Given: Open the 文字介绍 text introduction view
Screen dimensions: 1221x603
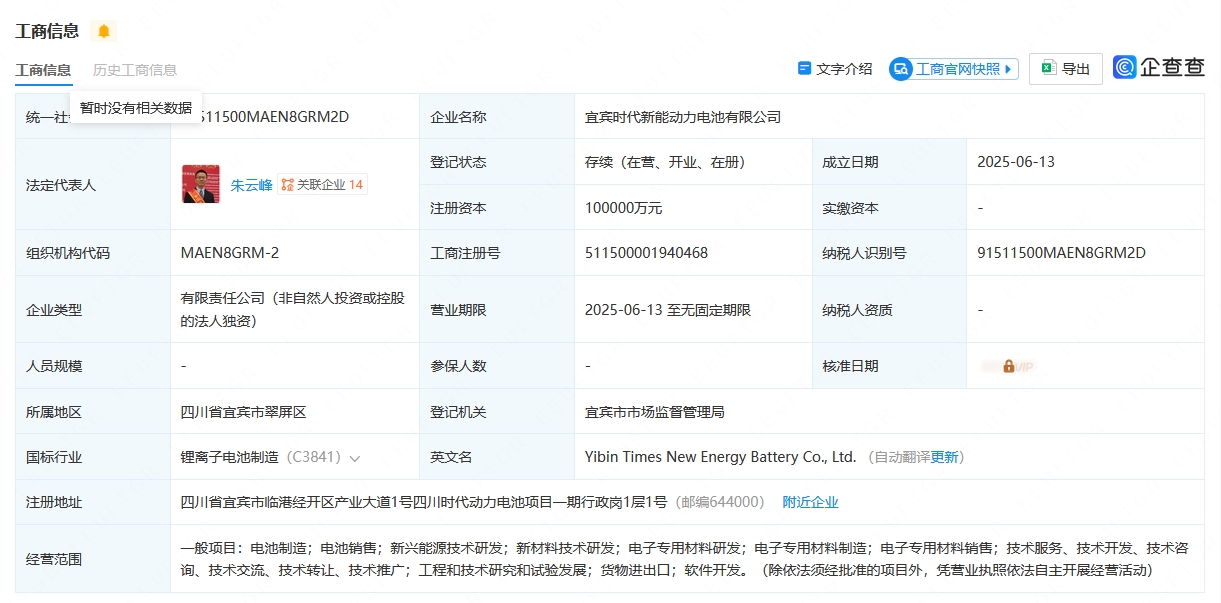Looking at the screenshot, I should [835, 69].
